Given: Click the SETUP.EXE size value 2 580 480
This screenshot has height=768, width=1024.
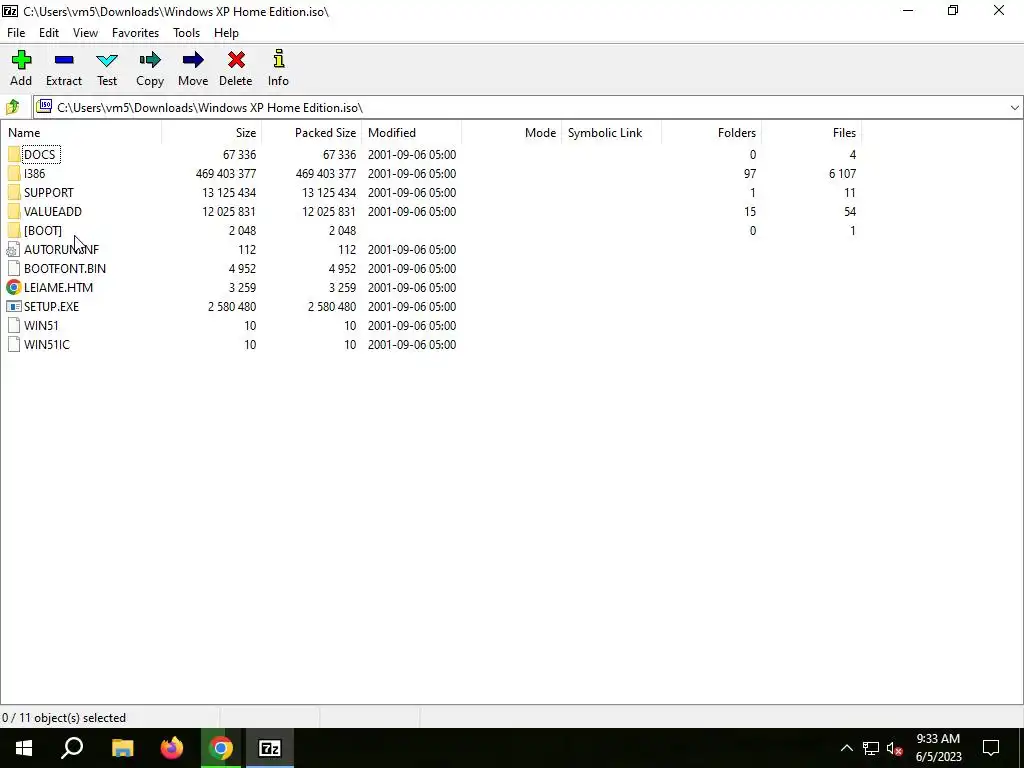Looking at the screenshot, I should point(232,306).
